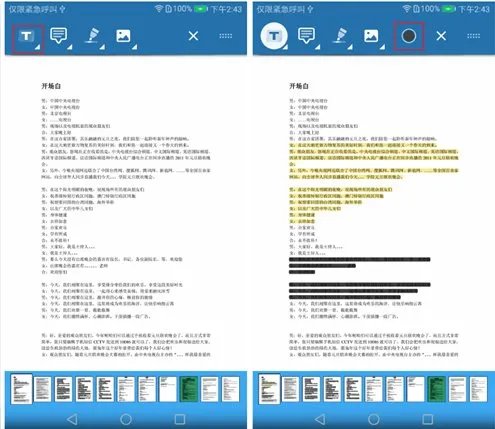Screen dimensions: 495x429
Task: Tap the circled text tool in the right screen
Action: tap(274, 36)
